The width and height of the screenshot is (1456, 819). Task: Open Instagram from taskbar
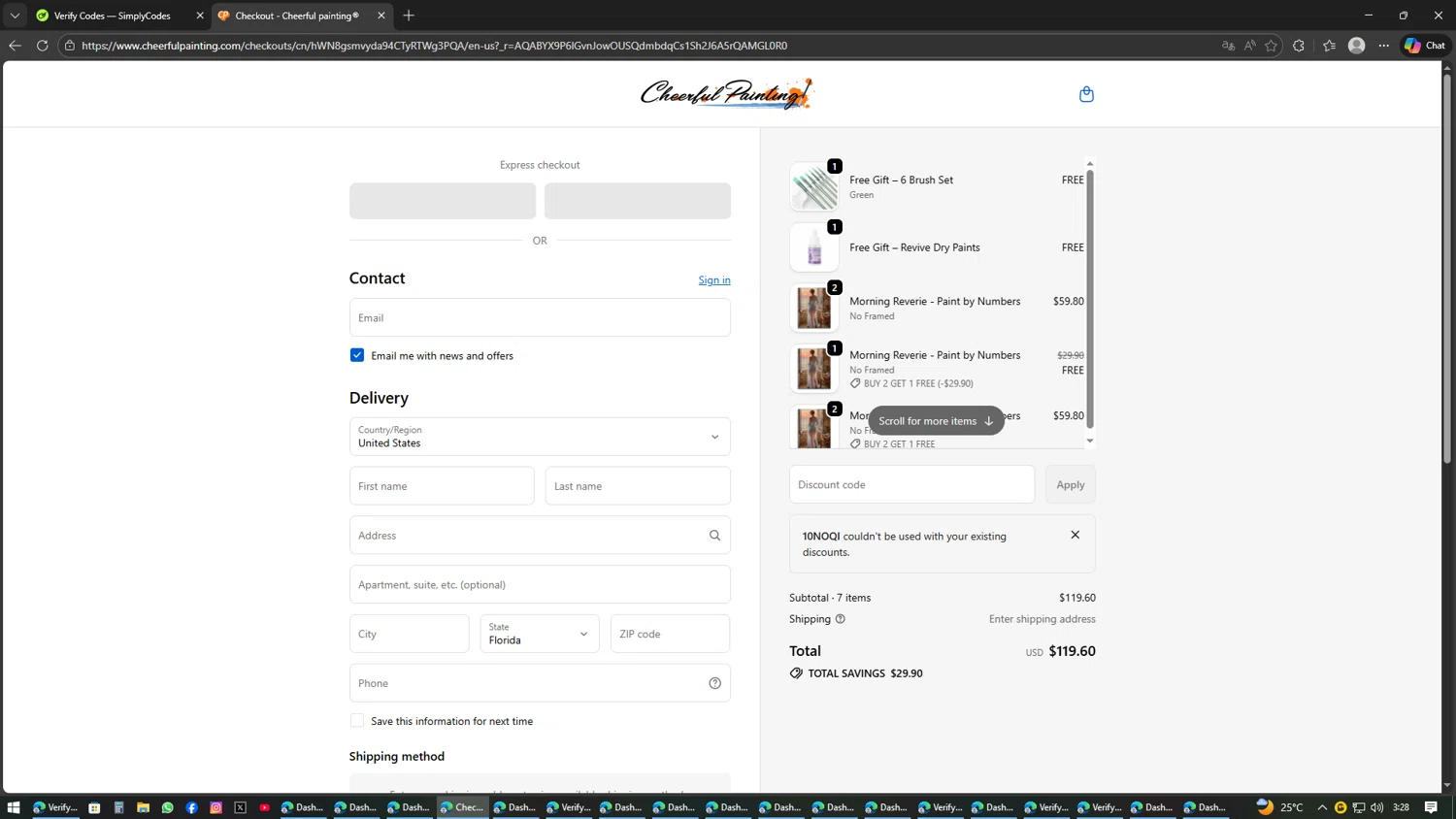(x=215, y=807)
